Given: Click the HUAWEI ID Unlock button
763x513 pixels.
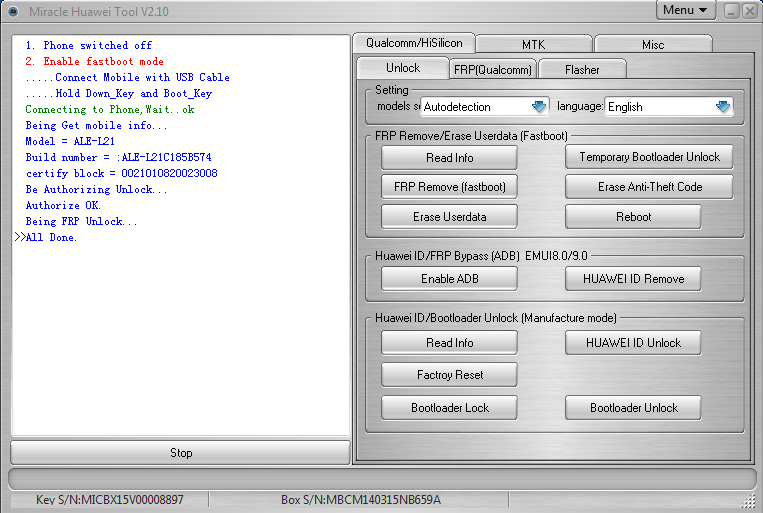Looking at the screenshot, I should coord(633,343).
